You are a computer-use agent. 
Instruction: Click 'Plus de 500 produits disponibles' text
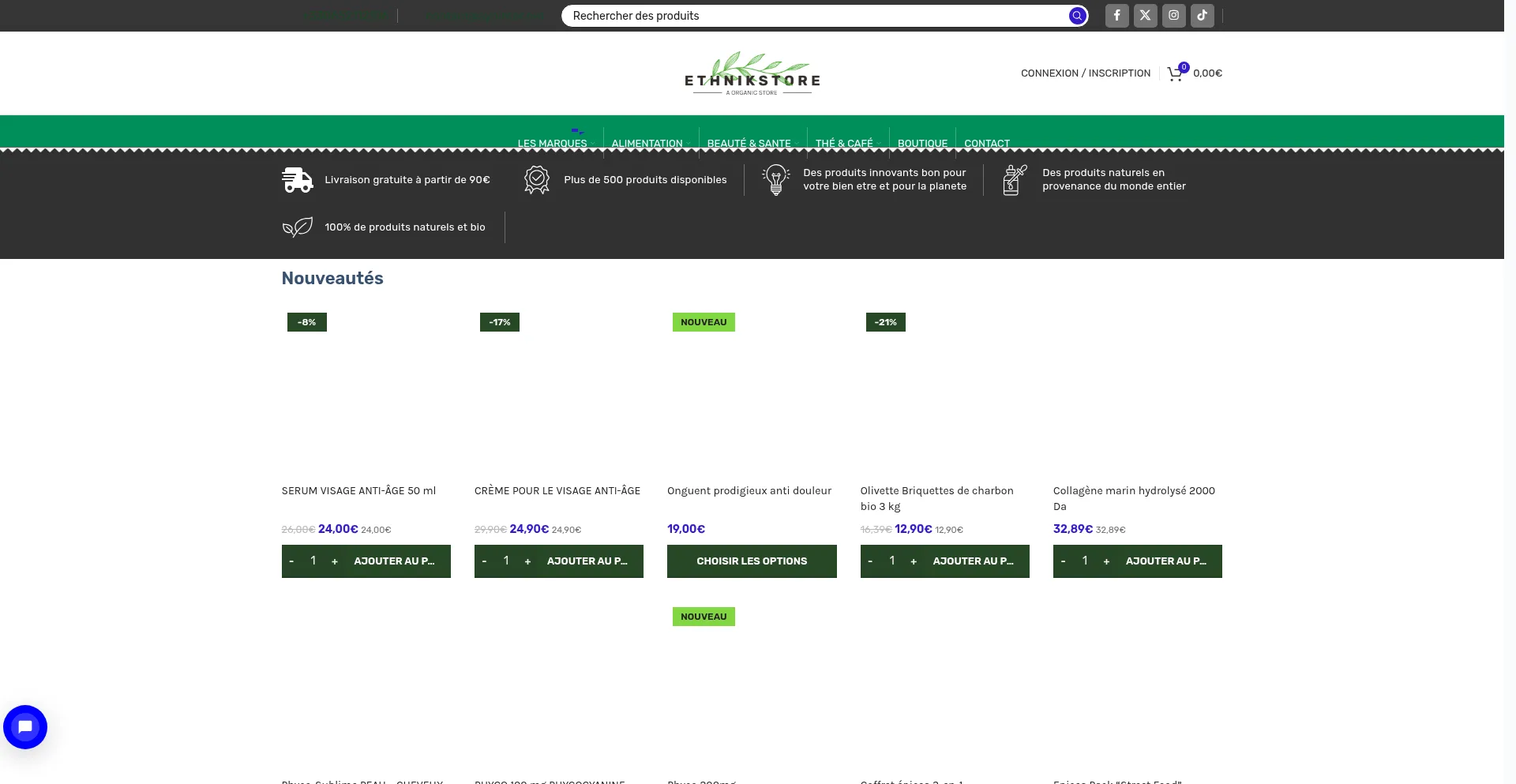pyautogui.click(x=645, y=180)
